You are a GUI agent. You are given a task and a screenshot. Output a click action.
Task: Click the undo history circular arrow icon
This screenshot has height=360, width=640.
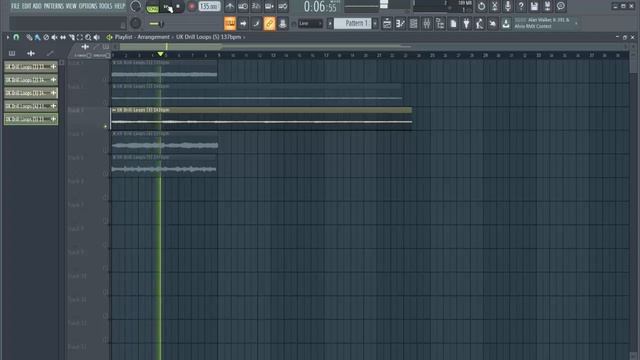481,6
